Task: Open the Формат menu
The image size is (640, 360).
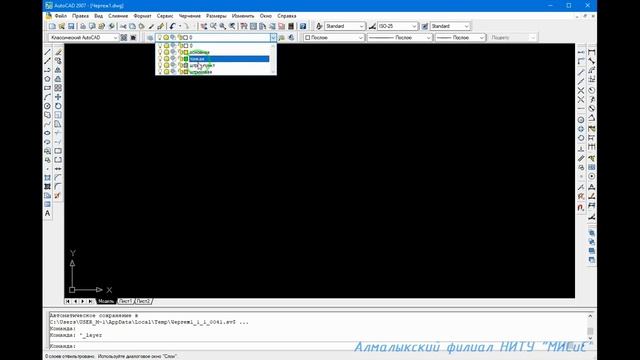Action: tap(142, 16)
